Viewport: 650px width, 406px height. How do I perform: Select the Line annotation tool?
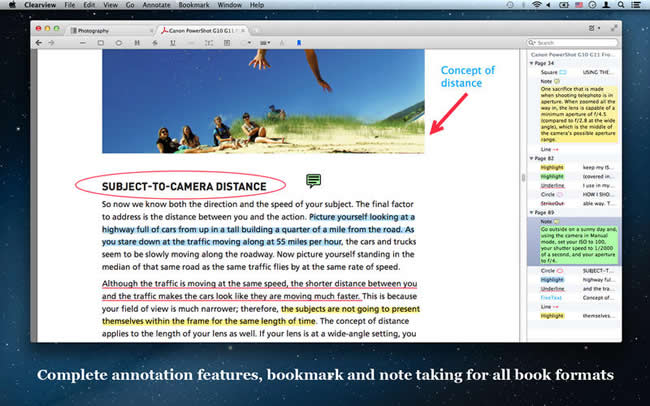82,43
